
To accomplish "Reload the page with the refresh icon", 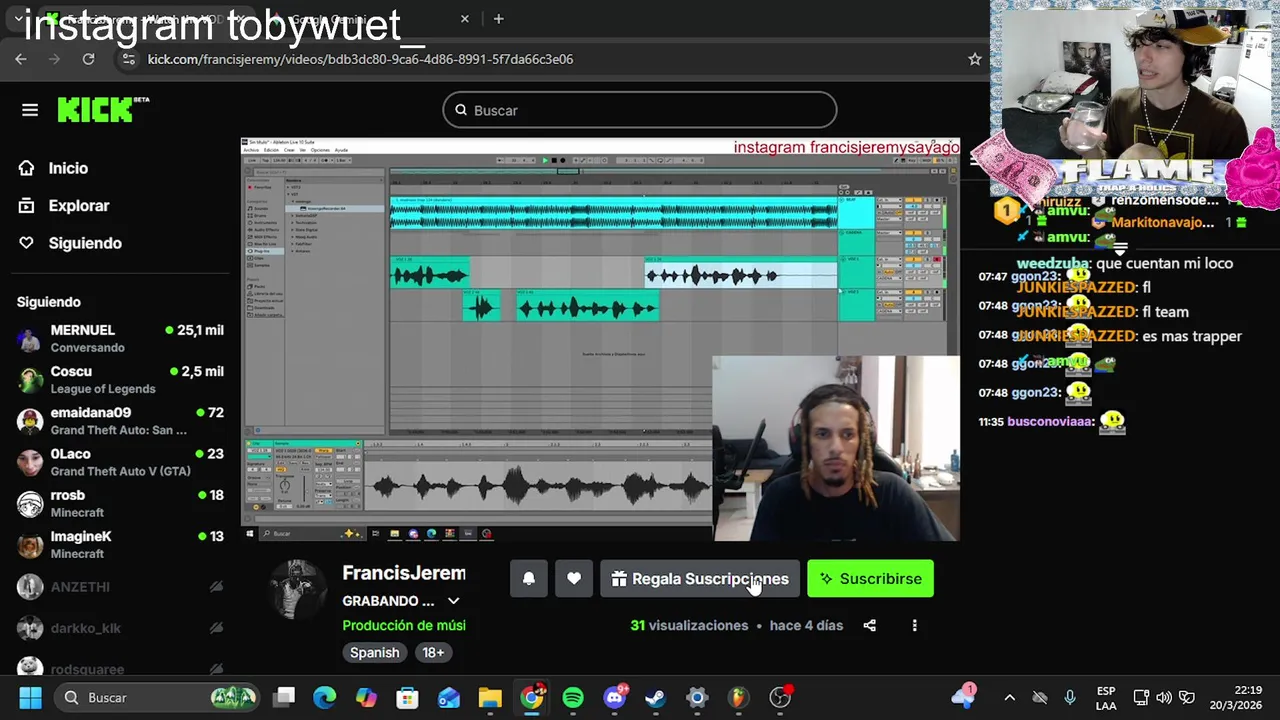I will click(x=88, y=59).
